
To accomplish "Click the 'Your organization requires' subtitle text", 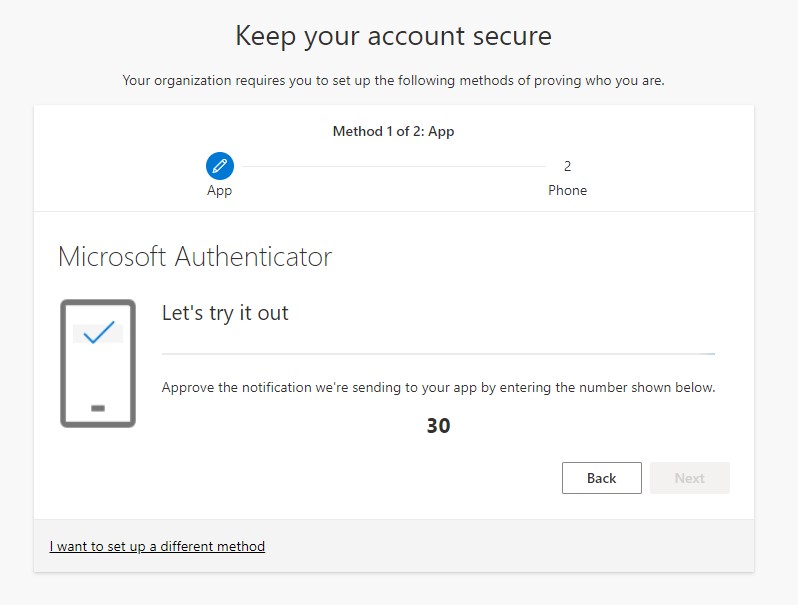I will click(393, 80).
